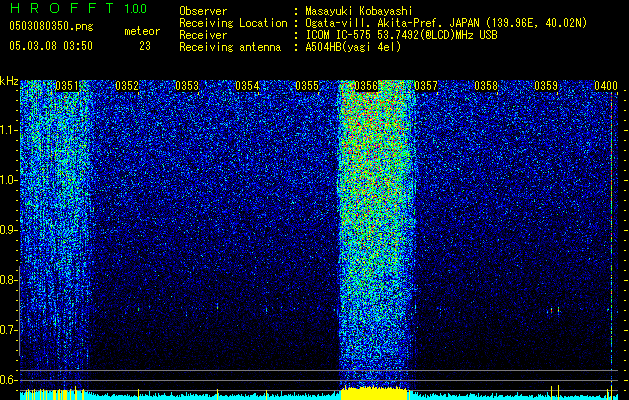Click the HROFFT 1.0.0 title text

(x=78, y=8)
